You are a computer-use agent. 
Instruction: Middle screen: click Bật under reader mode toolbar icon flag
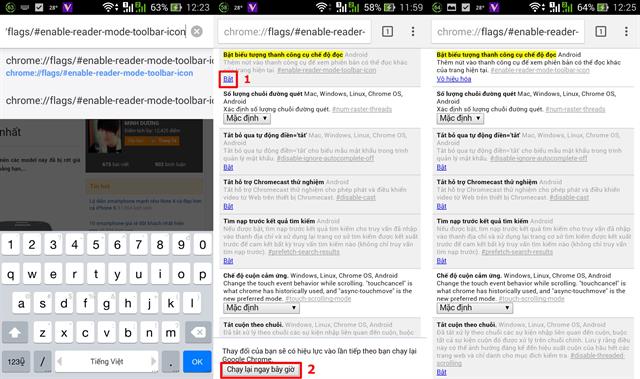[x=228, y=79]
